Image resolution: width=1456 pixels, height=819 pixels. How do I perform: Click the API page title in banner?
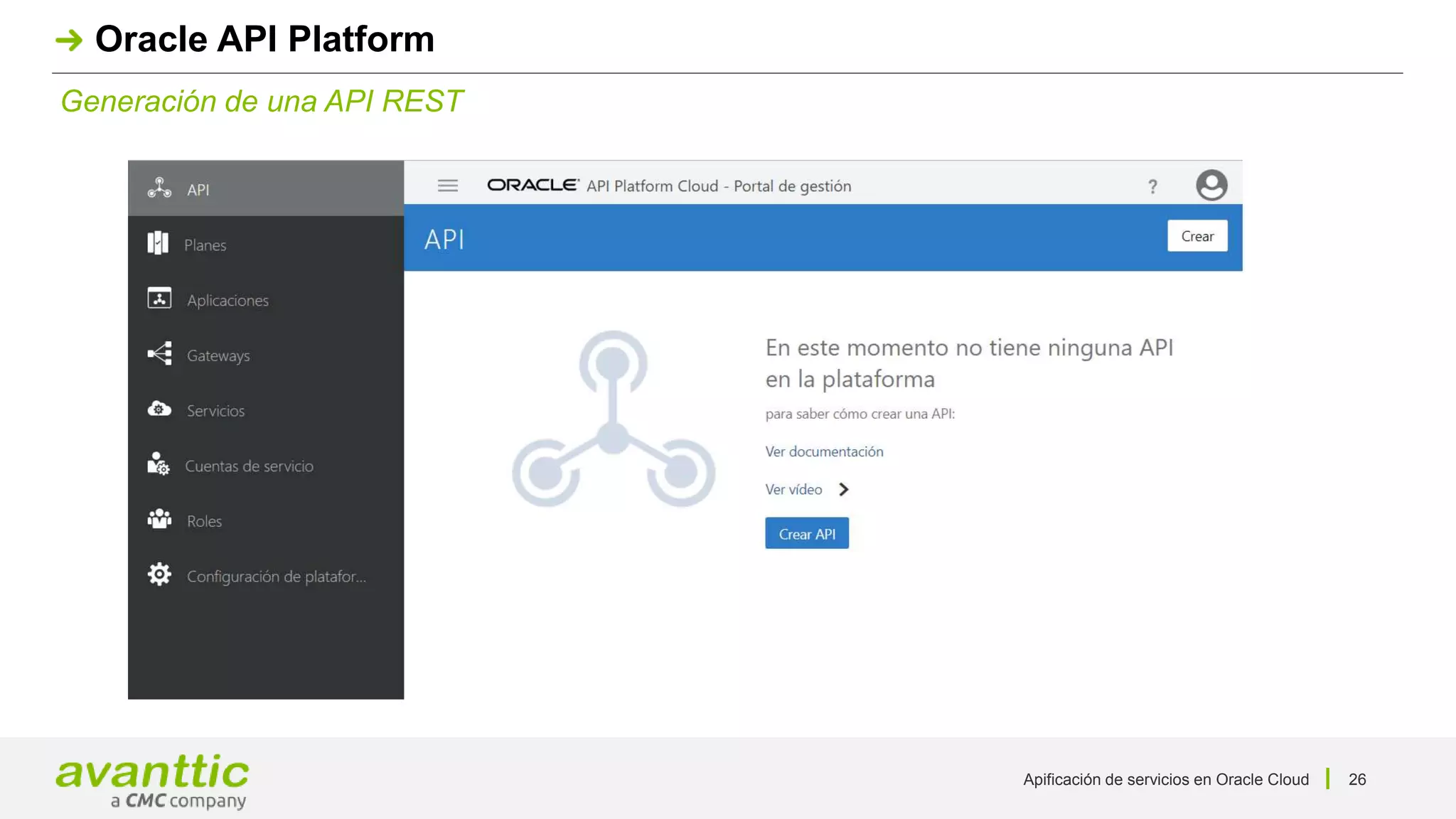(444, 240)
